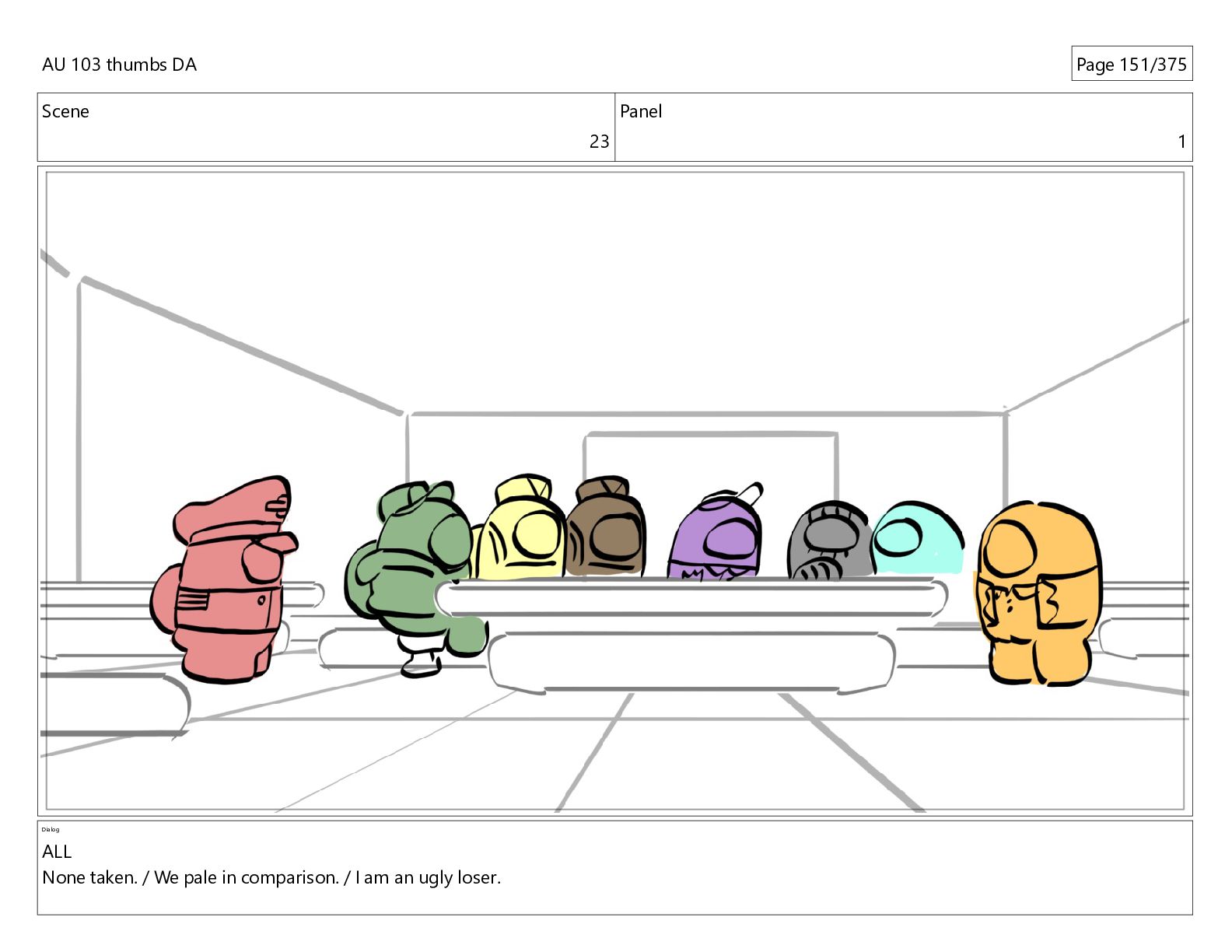
Task: Click the 'AU 103 thumbs DA' title text
Action: point(119,65)
